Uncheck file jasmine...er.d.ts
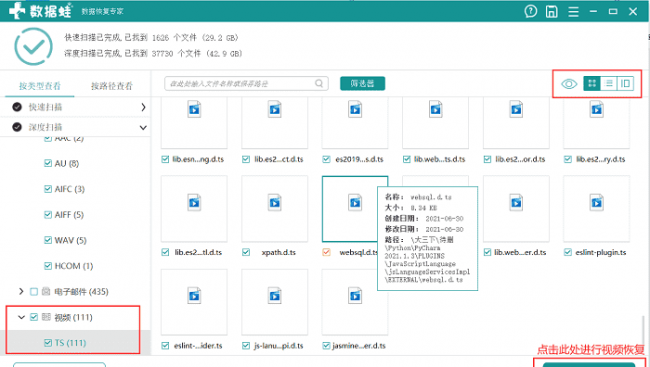Image resolution: width=650 pixels, height=367 pixels. pos(326,345)
